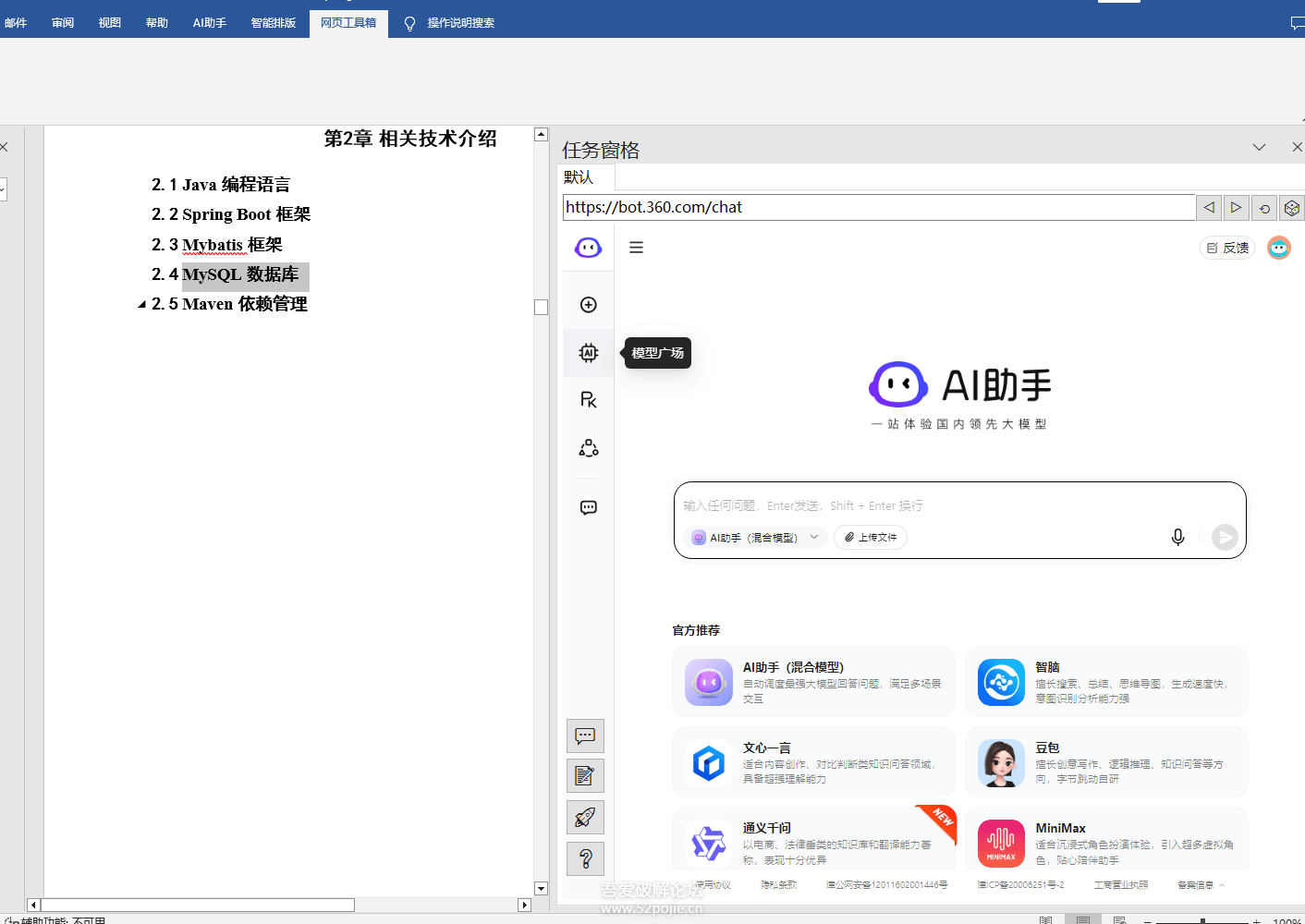
Task: Select the AI助手 (混合模型) card icon
Action: coord(709,683)
